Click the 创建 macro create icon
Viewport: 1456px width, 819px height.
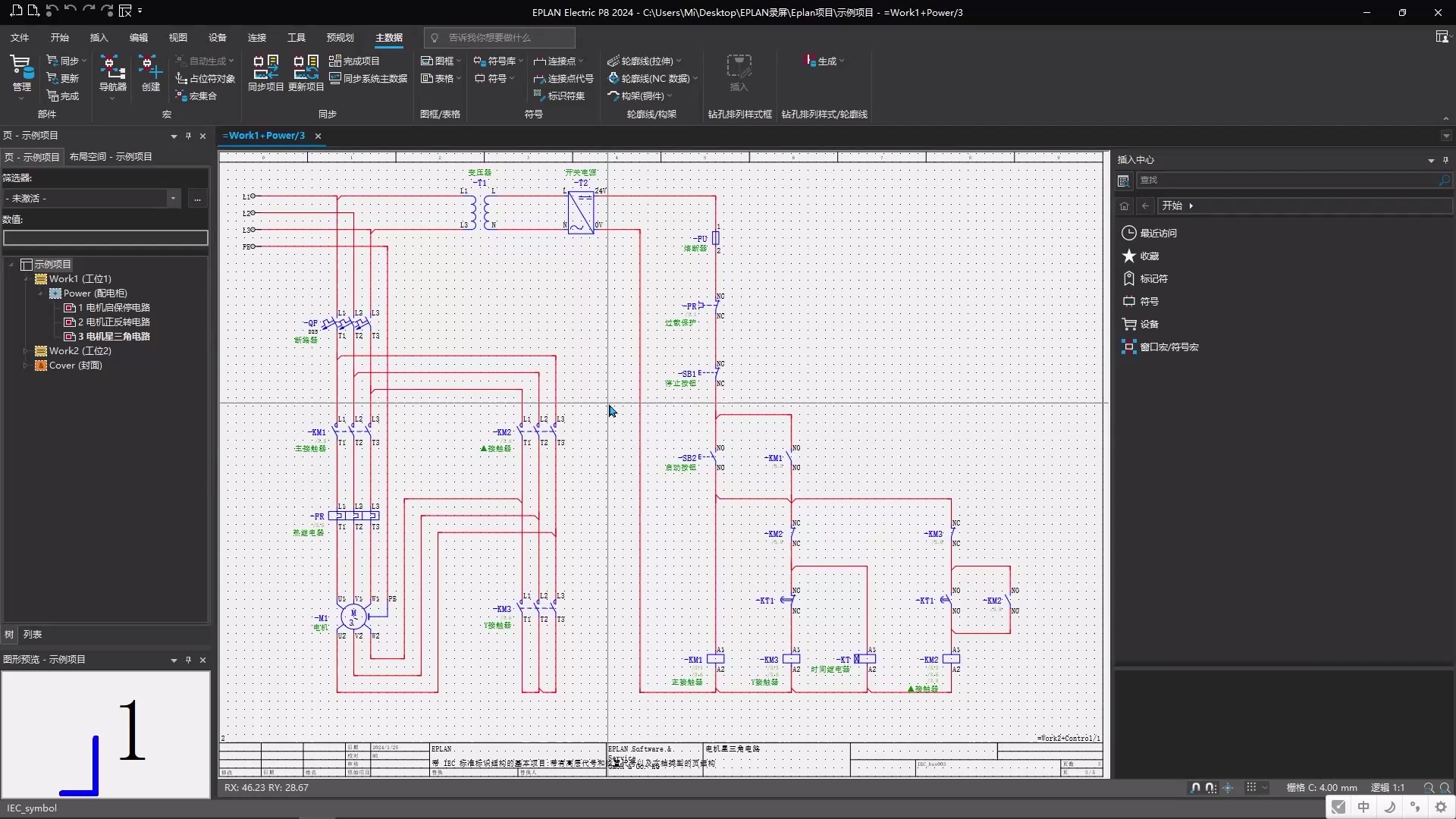(x=150, y=68)
